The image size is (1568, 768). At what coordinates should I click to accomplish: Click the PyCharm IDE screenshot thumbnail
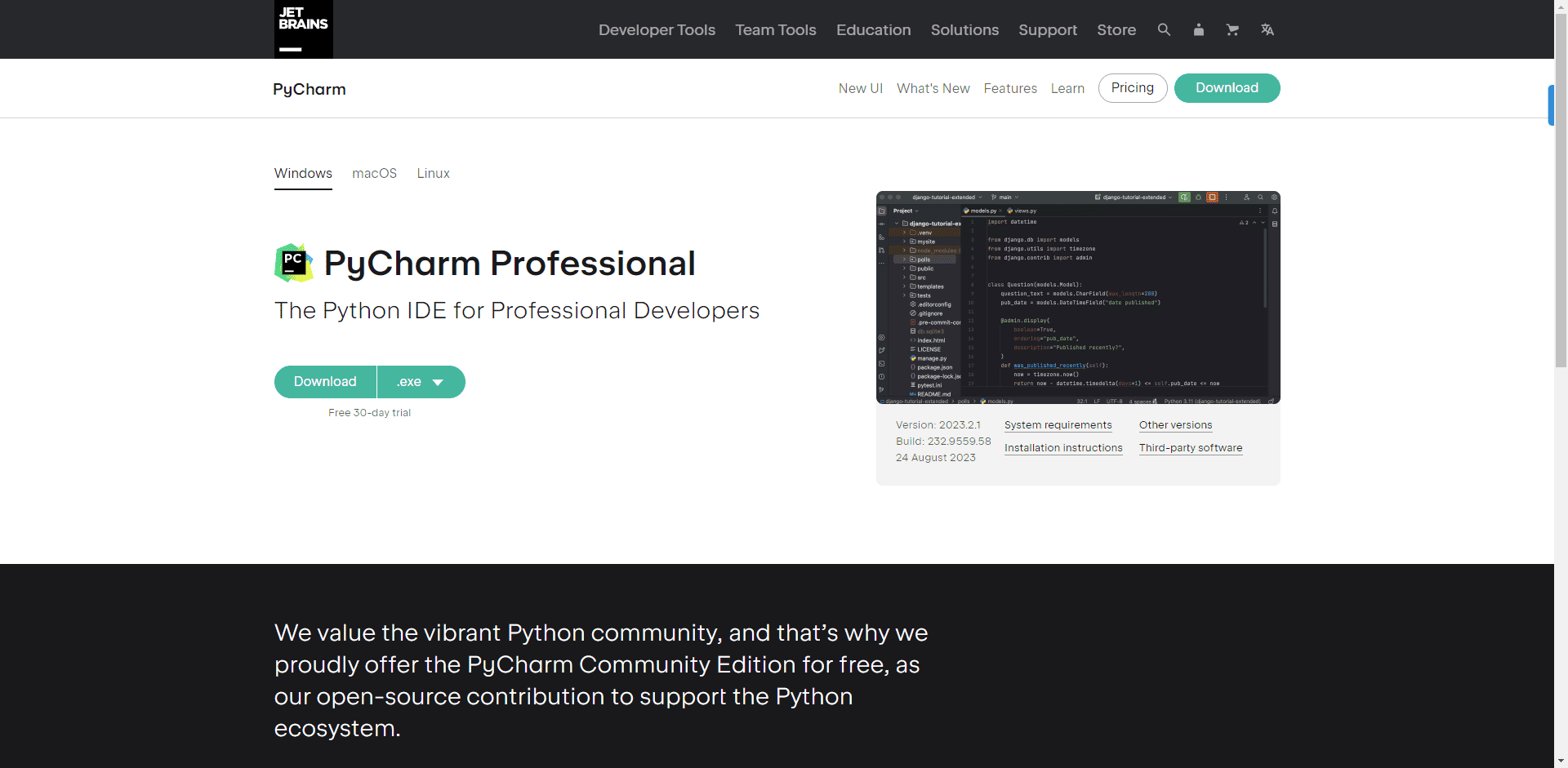click(x=1078, y=297)
